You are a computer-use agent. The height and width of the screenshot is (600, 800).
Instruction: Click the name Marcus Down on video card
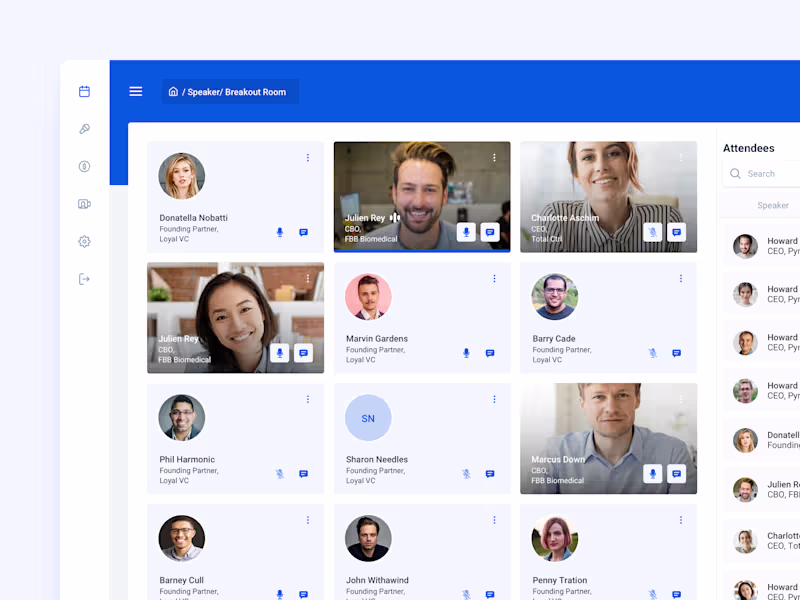[558, 459]
